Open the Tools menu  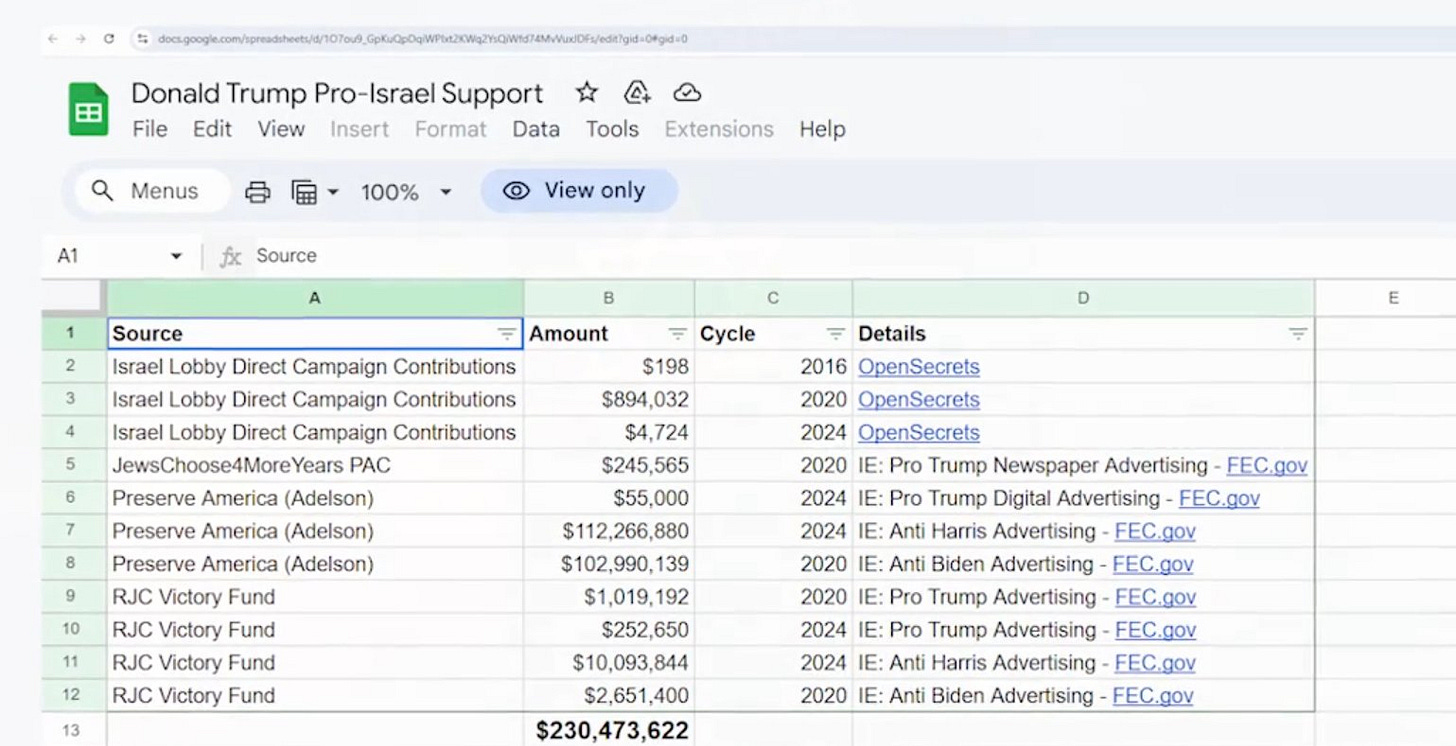point(612,129)
